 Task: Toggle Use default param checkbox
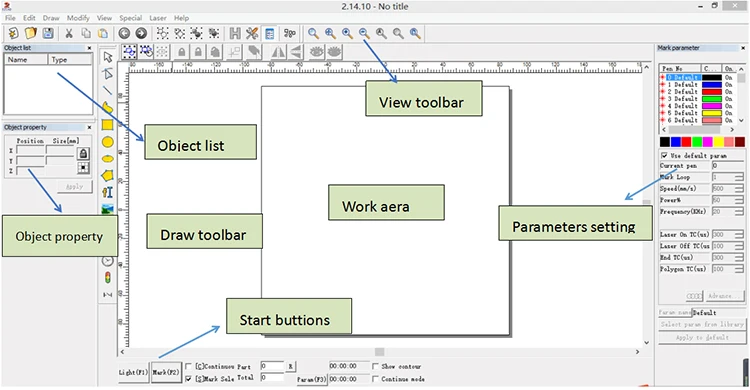coord(664,156)
